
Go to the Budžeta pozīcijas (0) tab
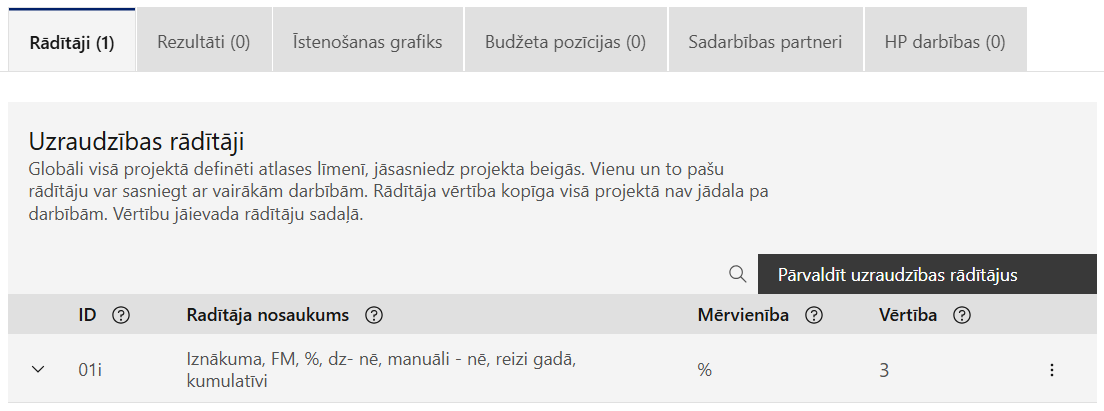click(565, 42)
